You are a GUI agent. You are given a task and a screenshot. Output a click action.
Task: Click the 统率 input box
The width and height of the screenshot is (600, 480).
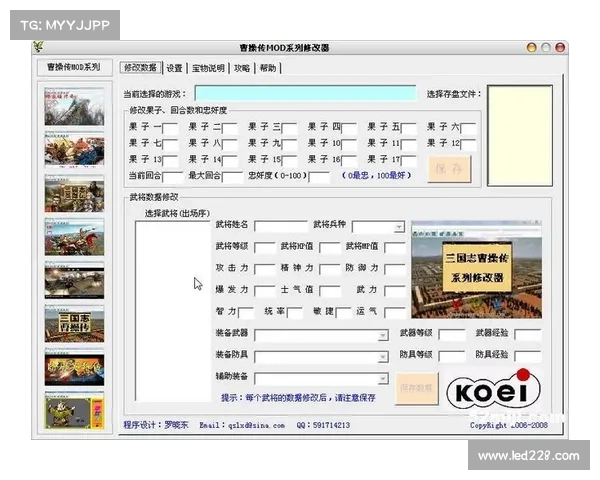click(295, 313)
